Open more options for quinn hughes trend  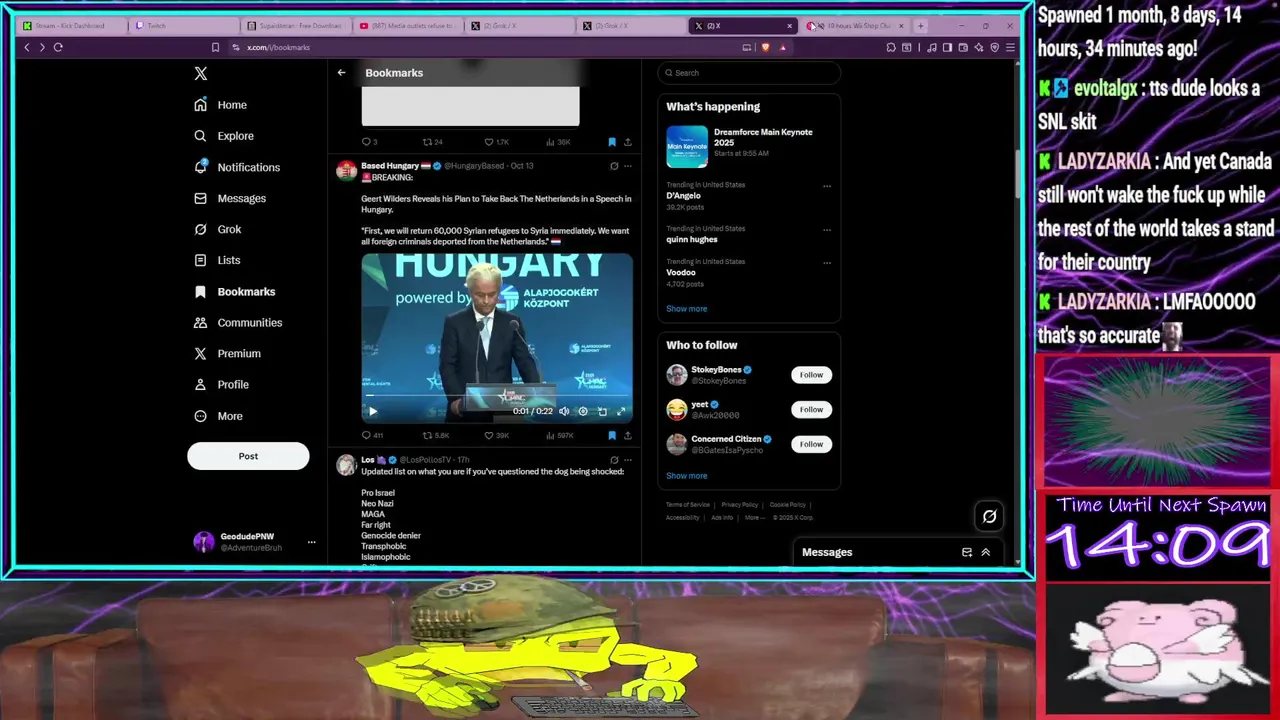coord(827,229)
